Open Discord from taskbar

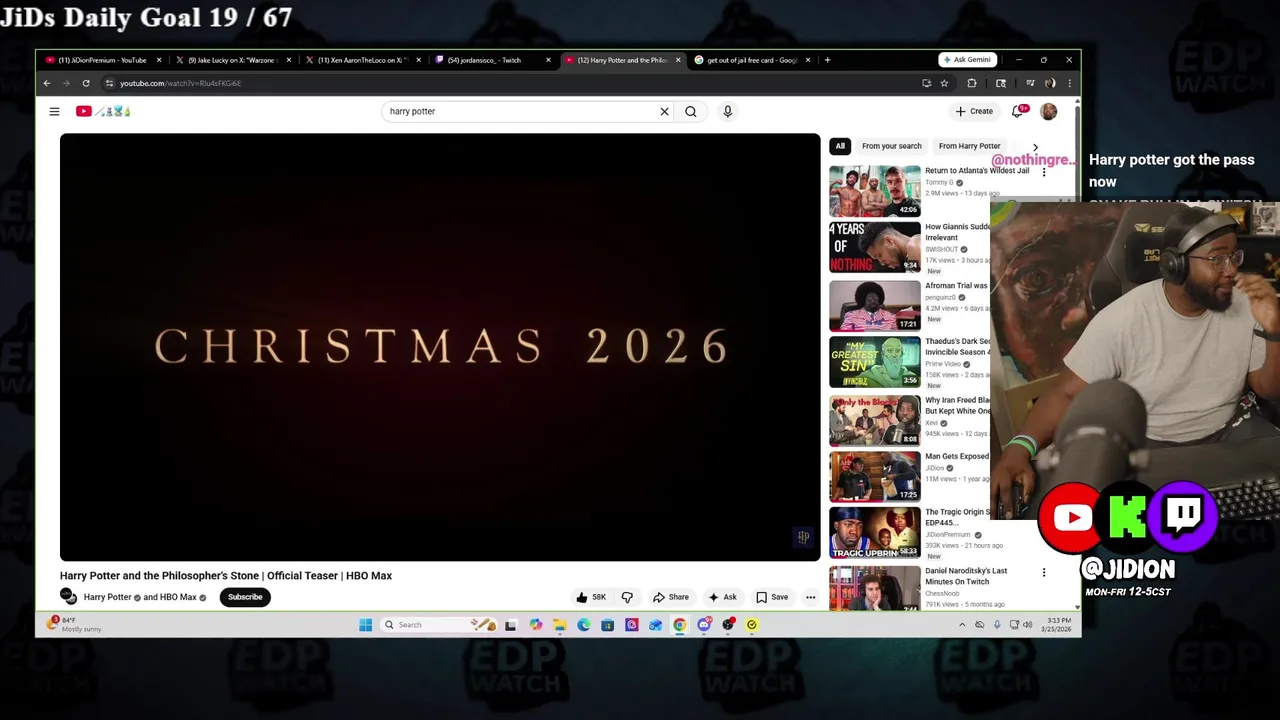point(704,625)
